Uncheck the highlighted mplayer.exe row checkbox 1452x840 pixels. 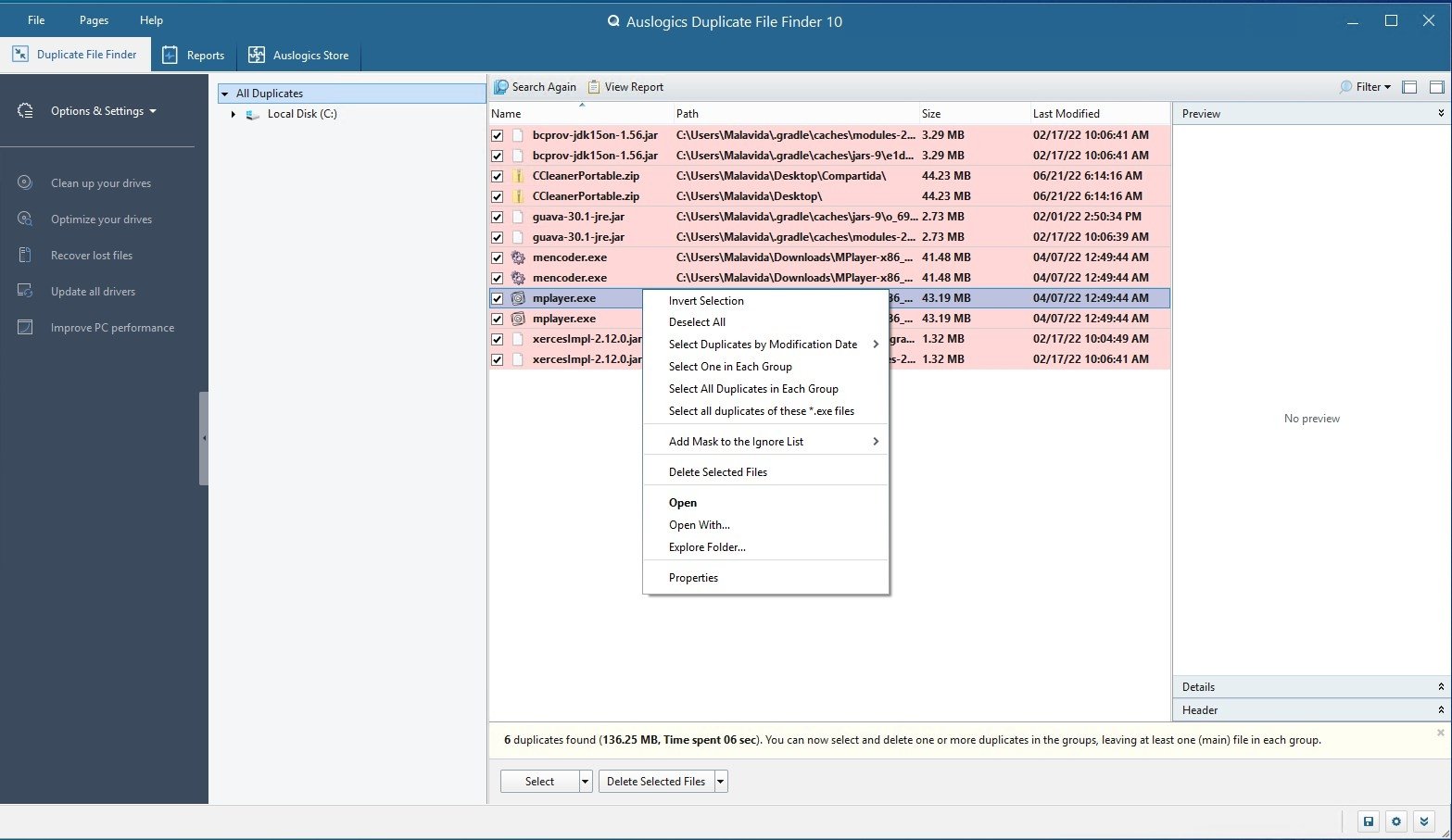tap(497, 298)
